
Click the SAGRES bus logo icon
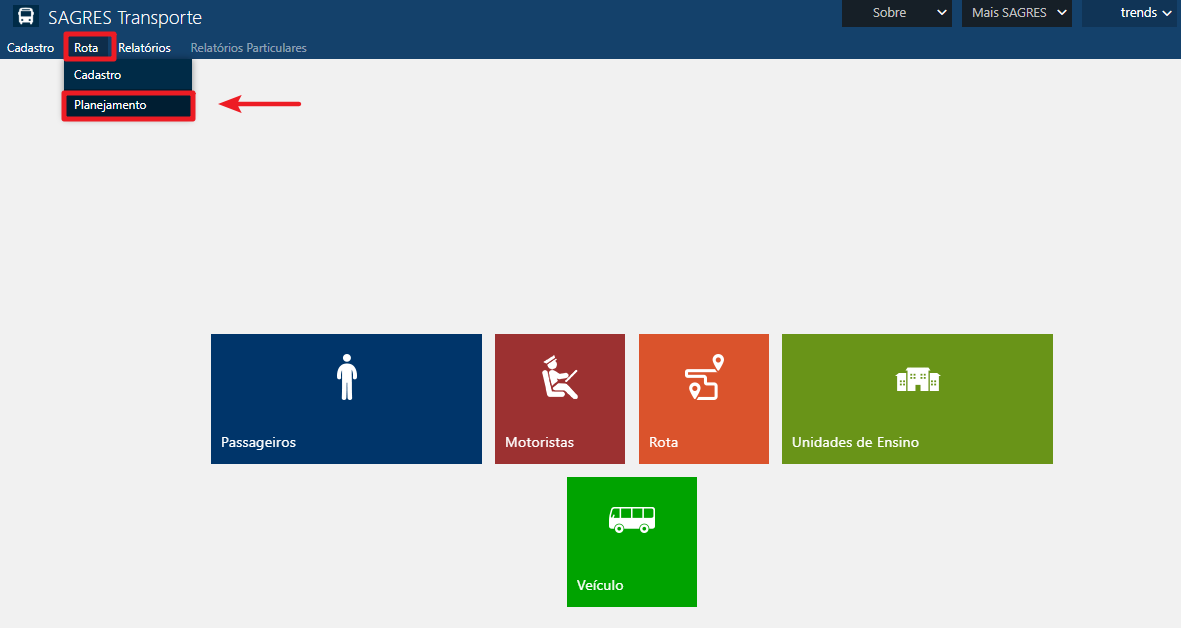pos(26,17)
